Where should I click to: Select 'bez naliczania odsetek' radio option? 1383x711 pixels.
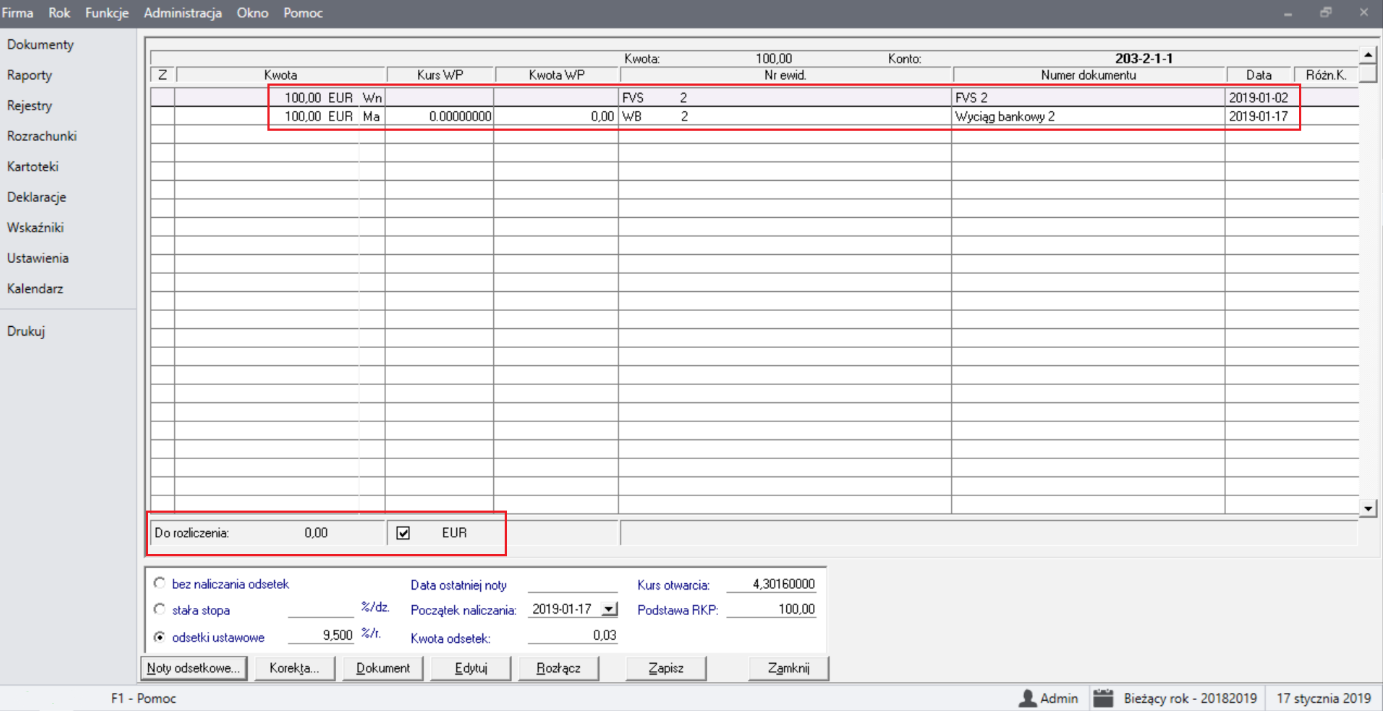pyautogui.click(x=160, y=583)
